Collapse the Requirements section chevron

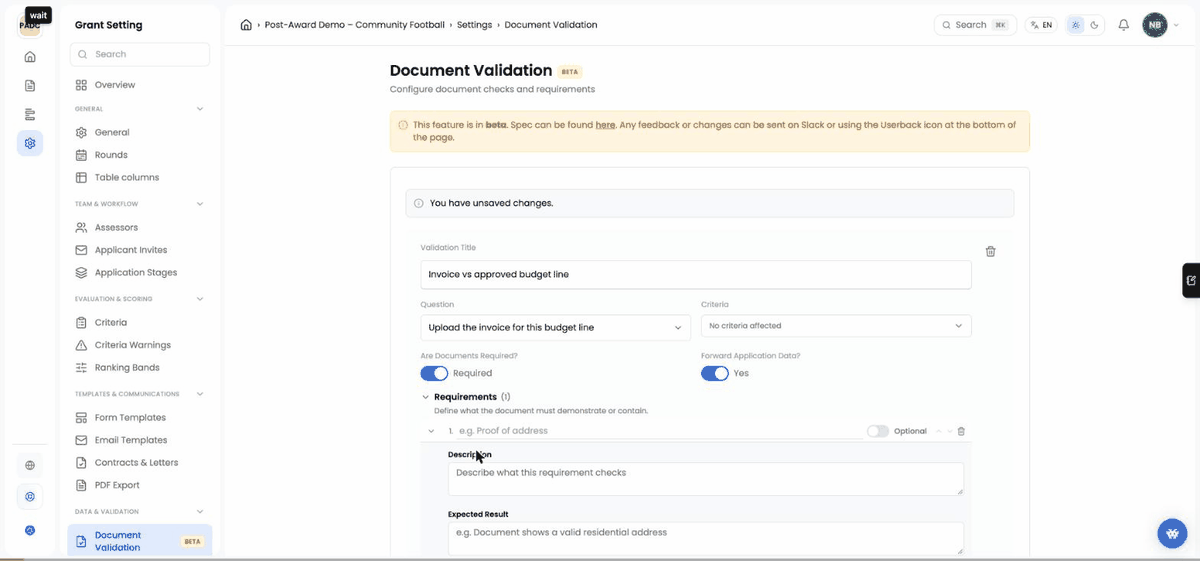point(426,397)
